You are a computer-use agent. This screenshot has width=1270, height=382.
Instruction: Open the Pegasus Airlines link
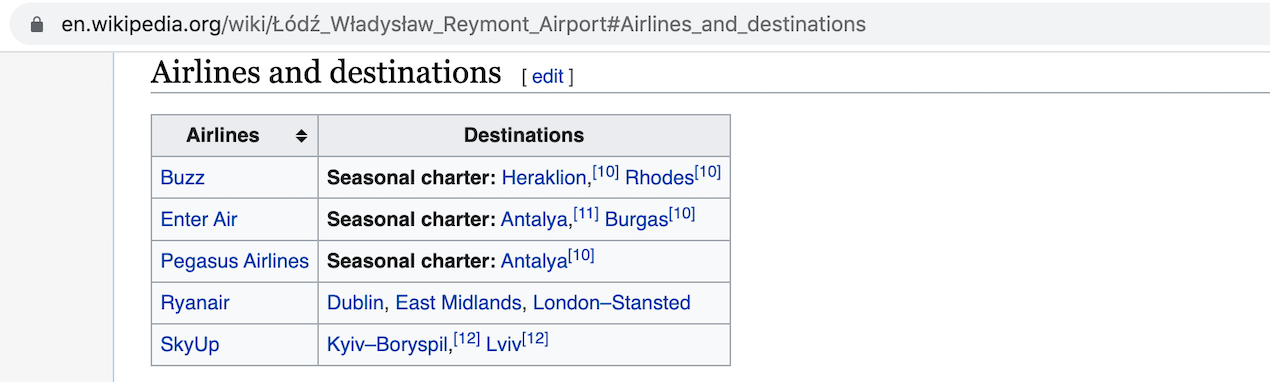pos(234,261)
